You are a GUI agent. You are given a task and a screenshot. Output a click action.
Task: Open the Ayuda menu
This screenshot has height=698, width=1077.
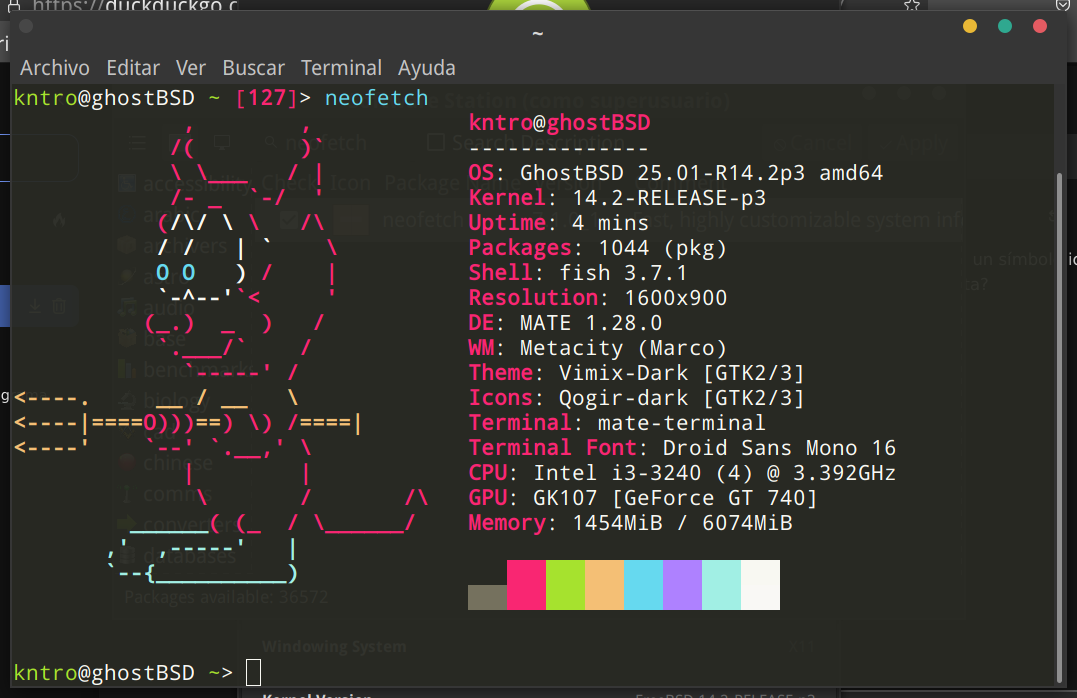(x=427, y=68)
